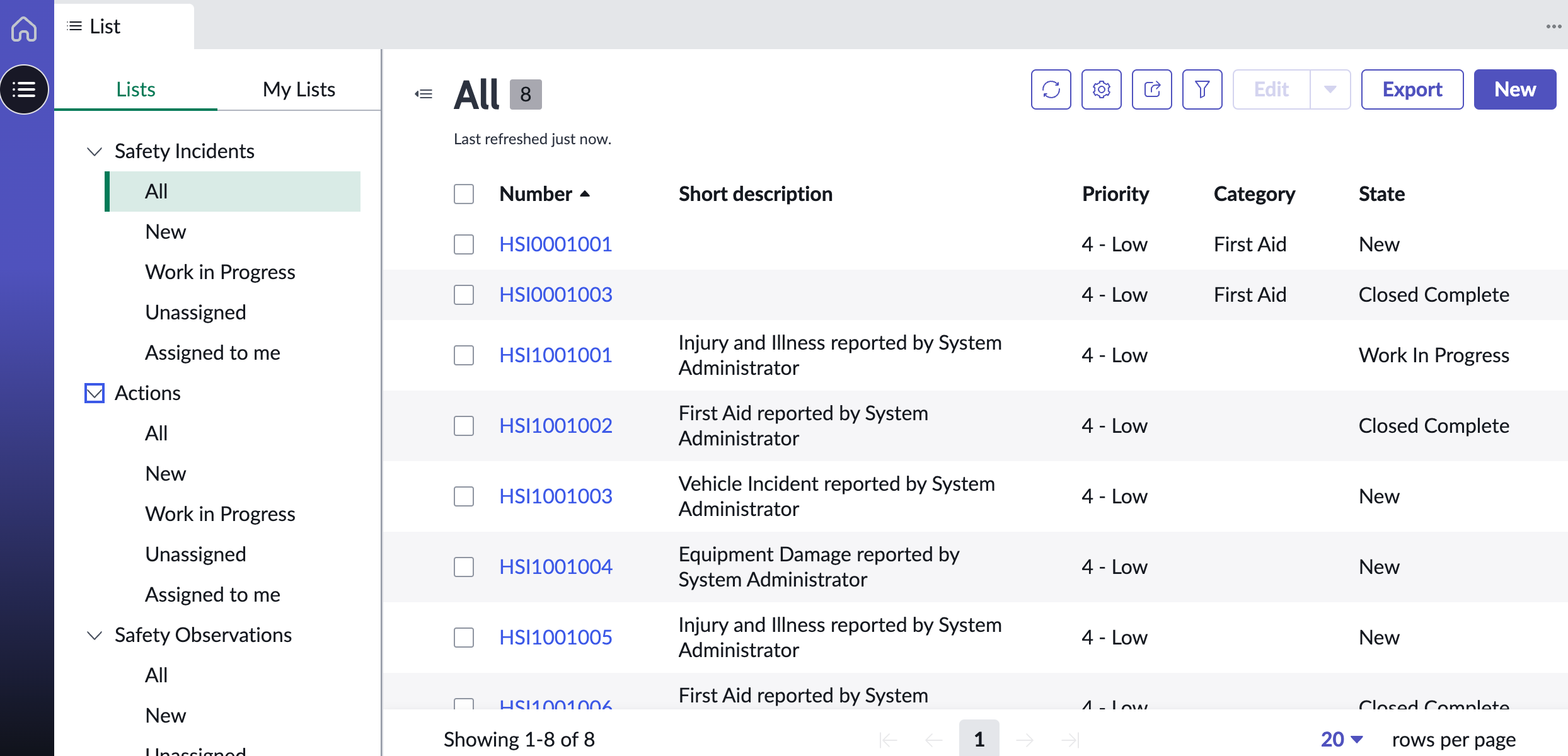Refresh the list with refresh icon

click(x=1051, y=89)
